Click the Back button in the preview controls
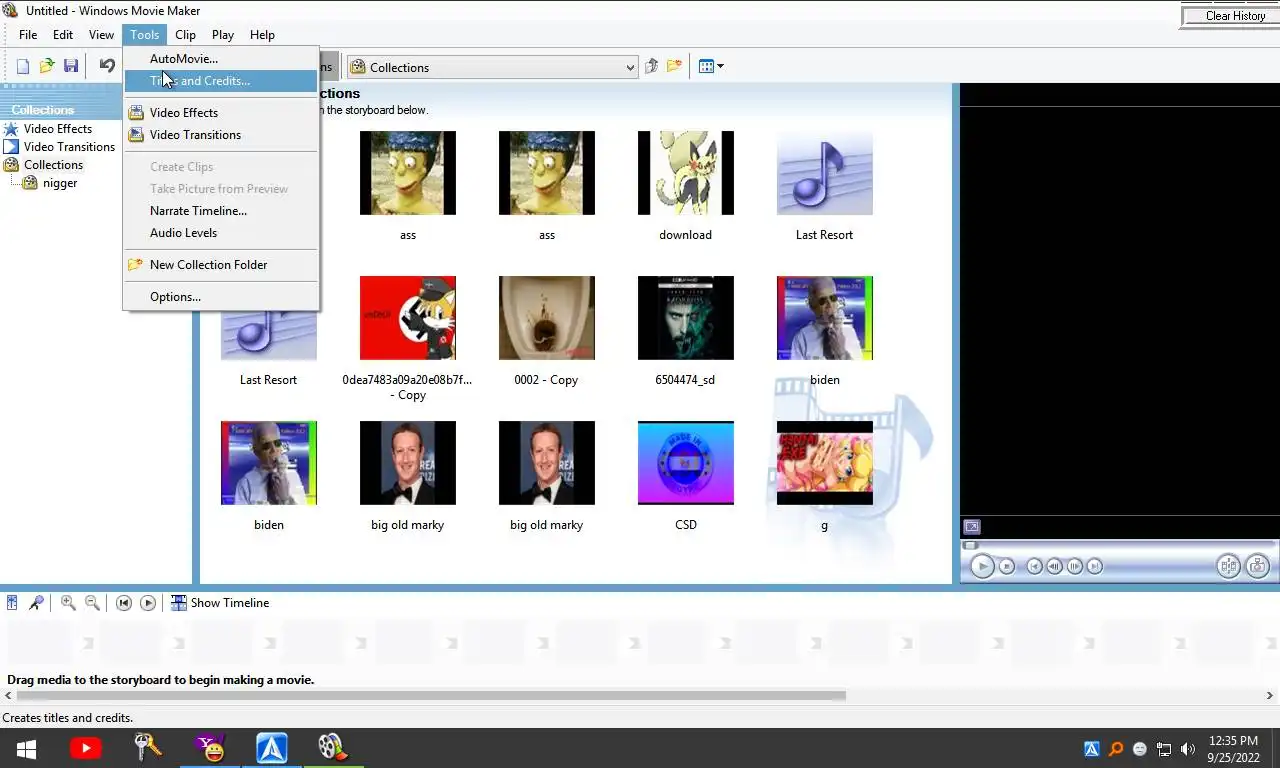Screen dimensions: 1280x768 [1035, 566]
